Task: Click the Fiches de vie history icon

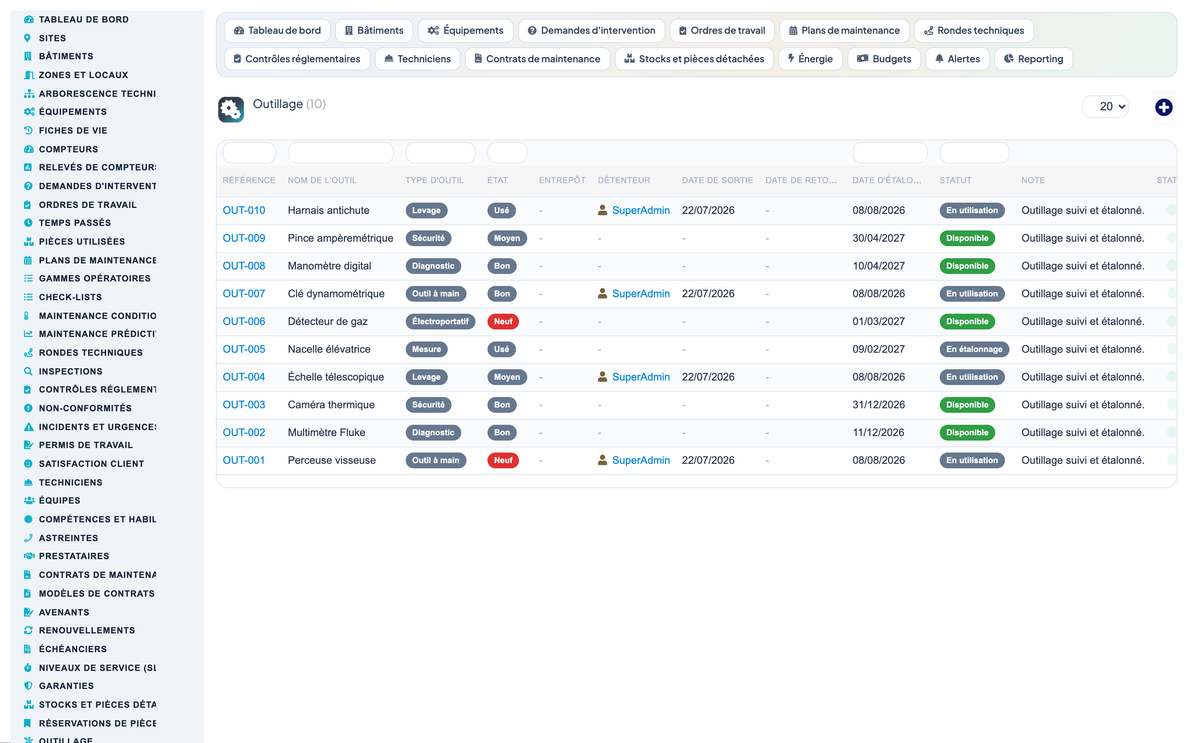Action: click(x=28, y=130)
